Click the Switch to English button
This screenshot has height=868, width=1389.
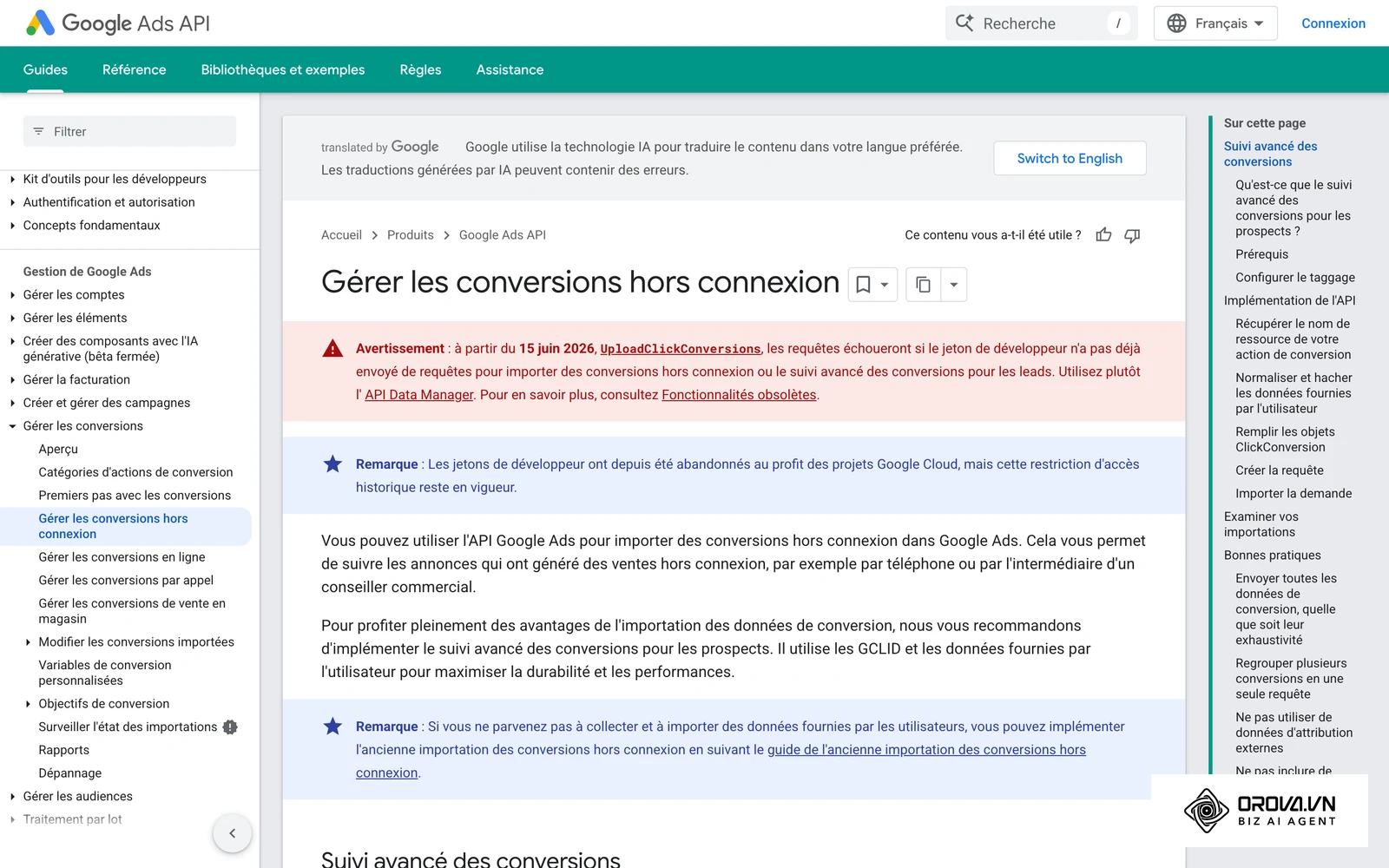pyautogui.click(x=1070, y=158)
